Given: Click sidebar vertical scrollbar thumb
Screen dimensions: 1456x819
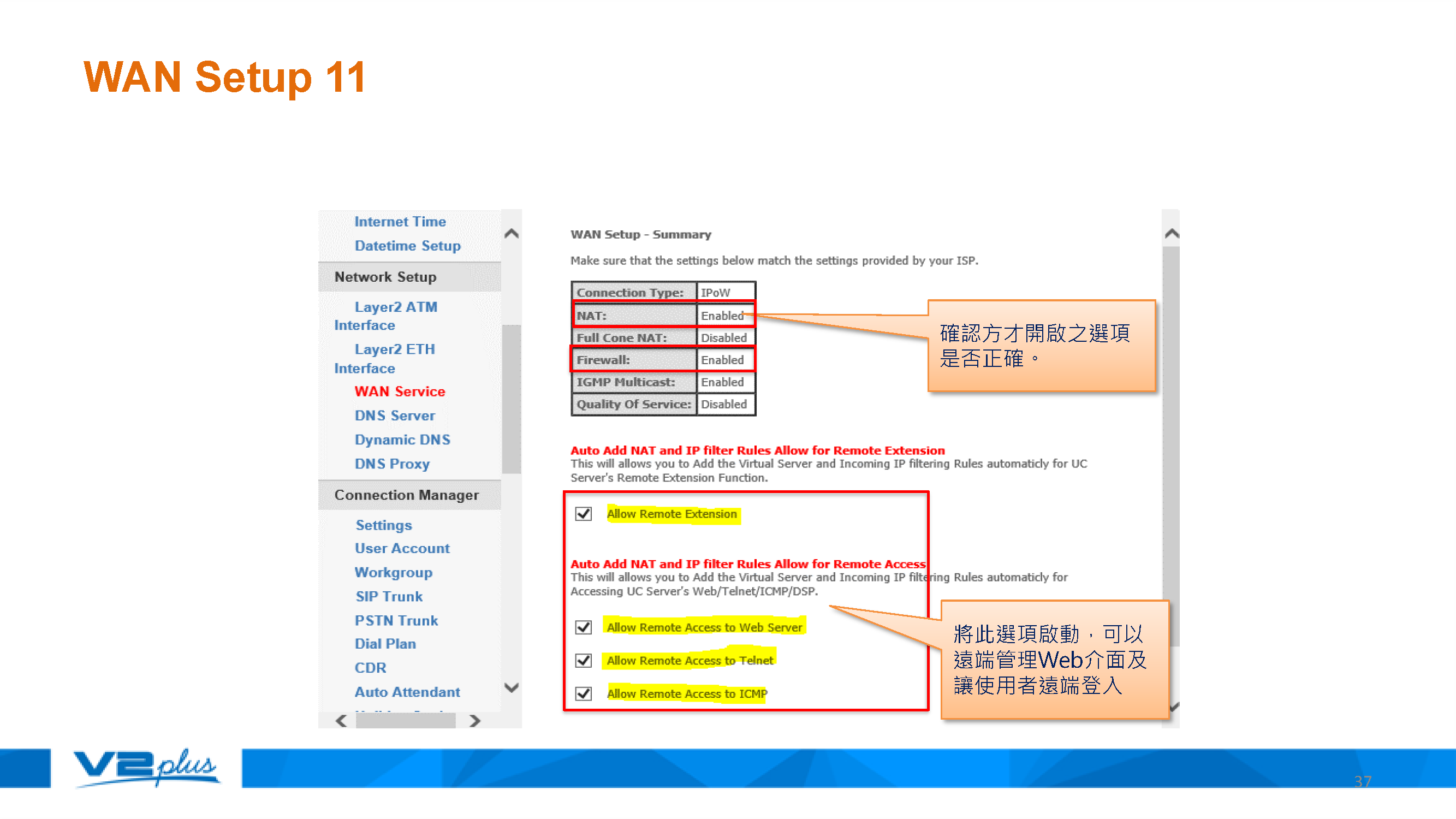Looking at the screenshot, I should click(512, 399).
